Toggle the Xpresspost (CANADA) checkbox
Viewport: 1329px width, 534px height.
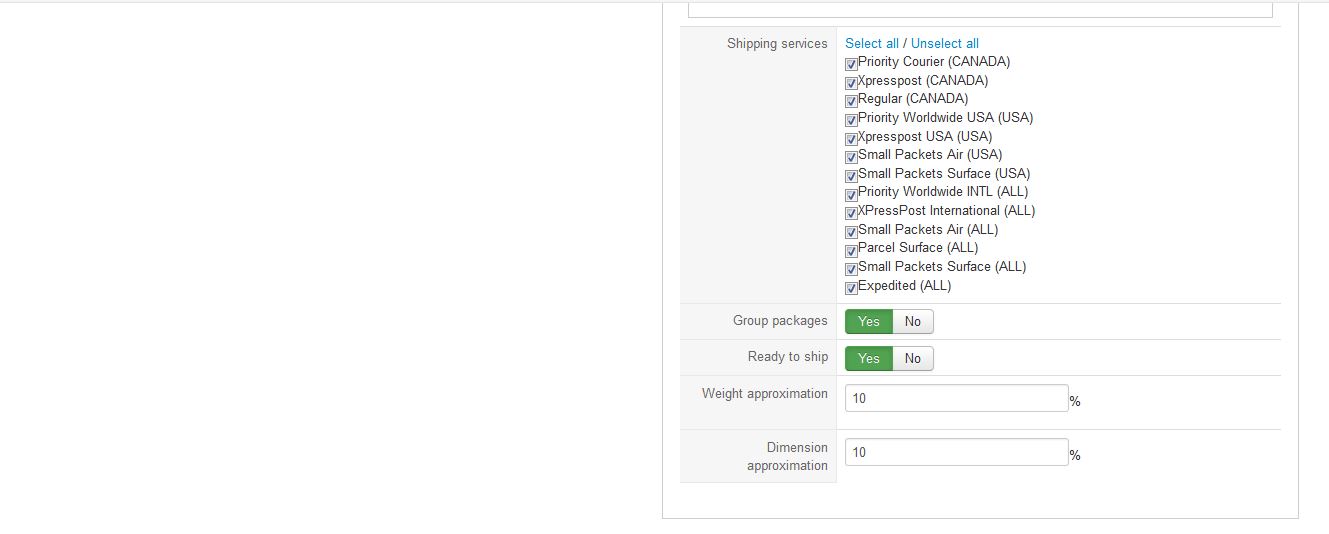coord(851,83)
